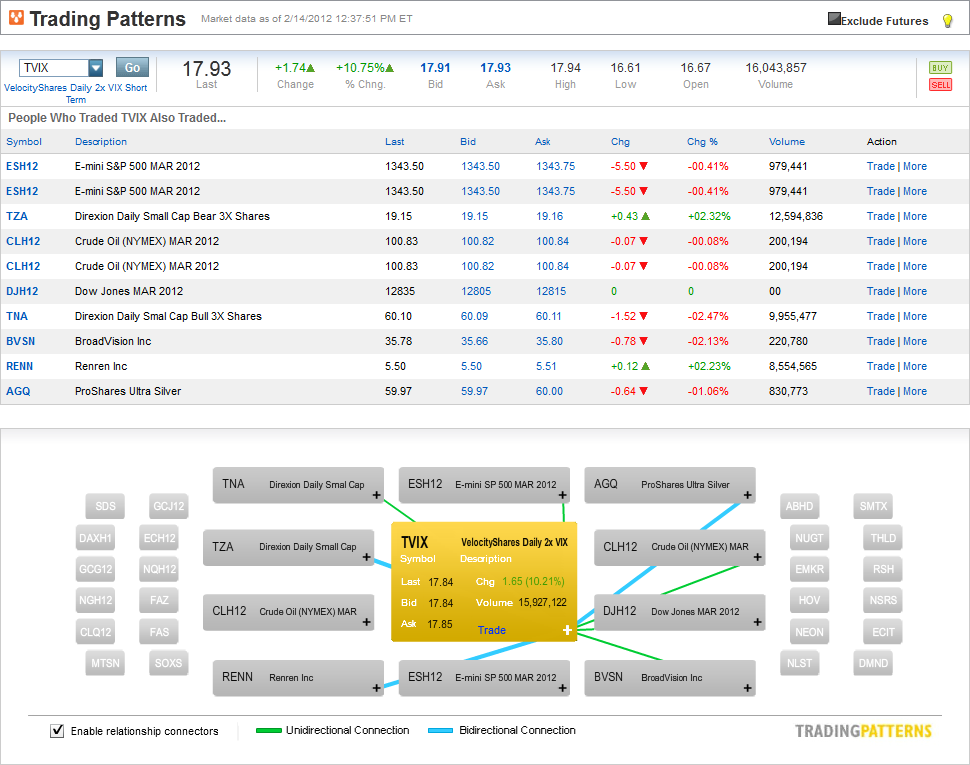Image resolution: width=970 pixels, height=765 pixels.
Task: Click the BVSN BroadVision Inc diagram card
Action: click(670, 678)
